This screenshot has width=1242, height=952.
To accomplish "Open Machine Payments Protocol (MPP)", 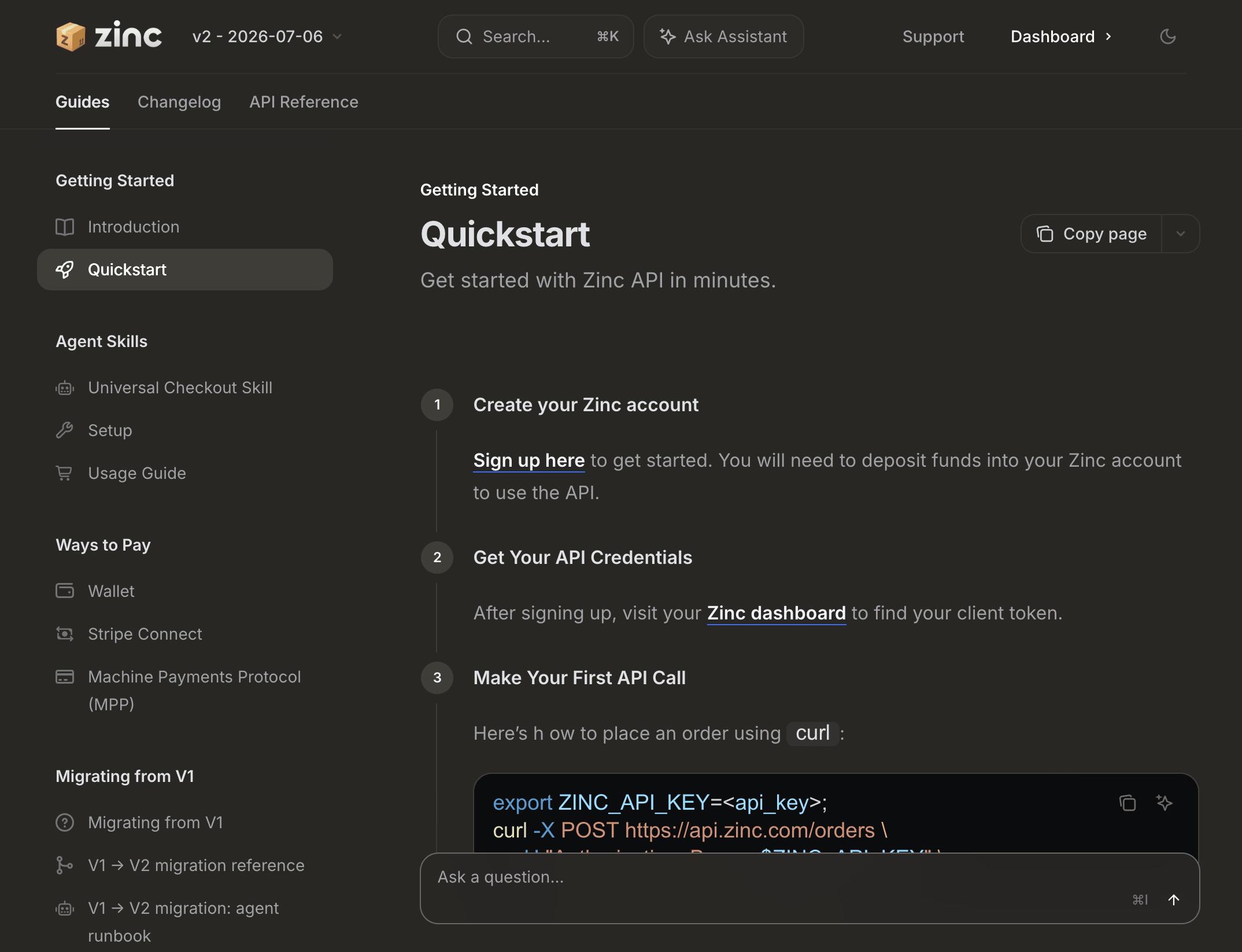I will (194, 690).
